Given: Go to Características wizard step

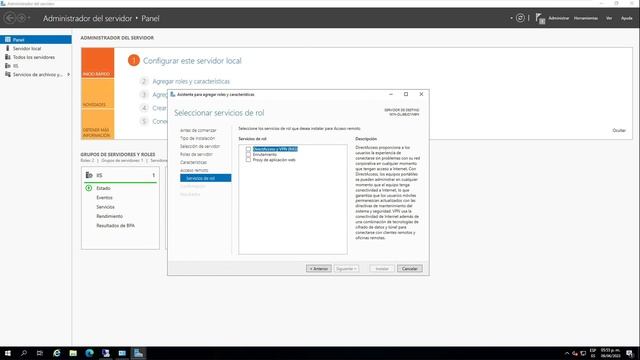Looking at the screenshot, I should [193, 162].
